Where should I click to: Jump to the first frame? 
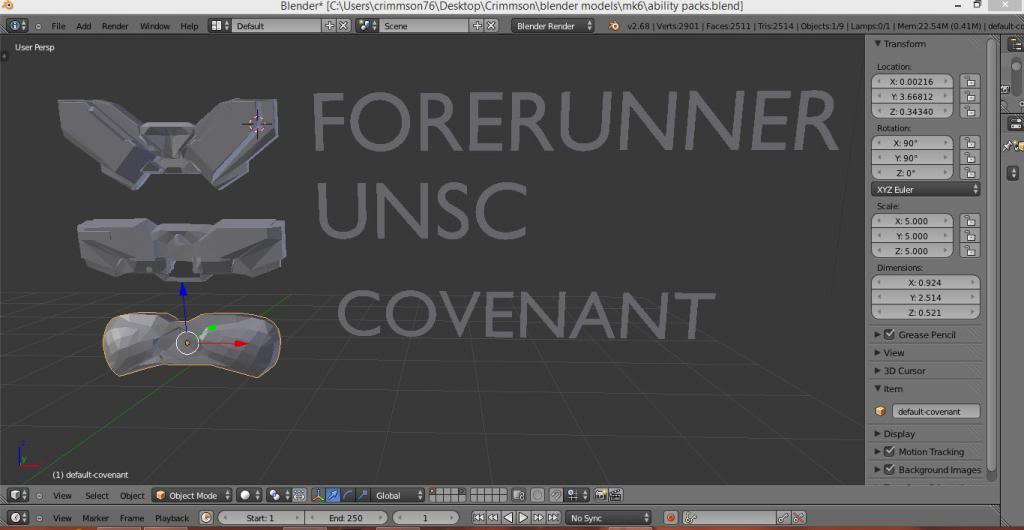pyautogui.click(x=478, y=518)
